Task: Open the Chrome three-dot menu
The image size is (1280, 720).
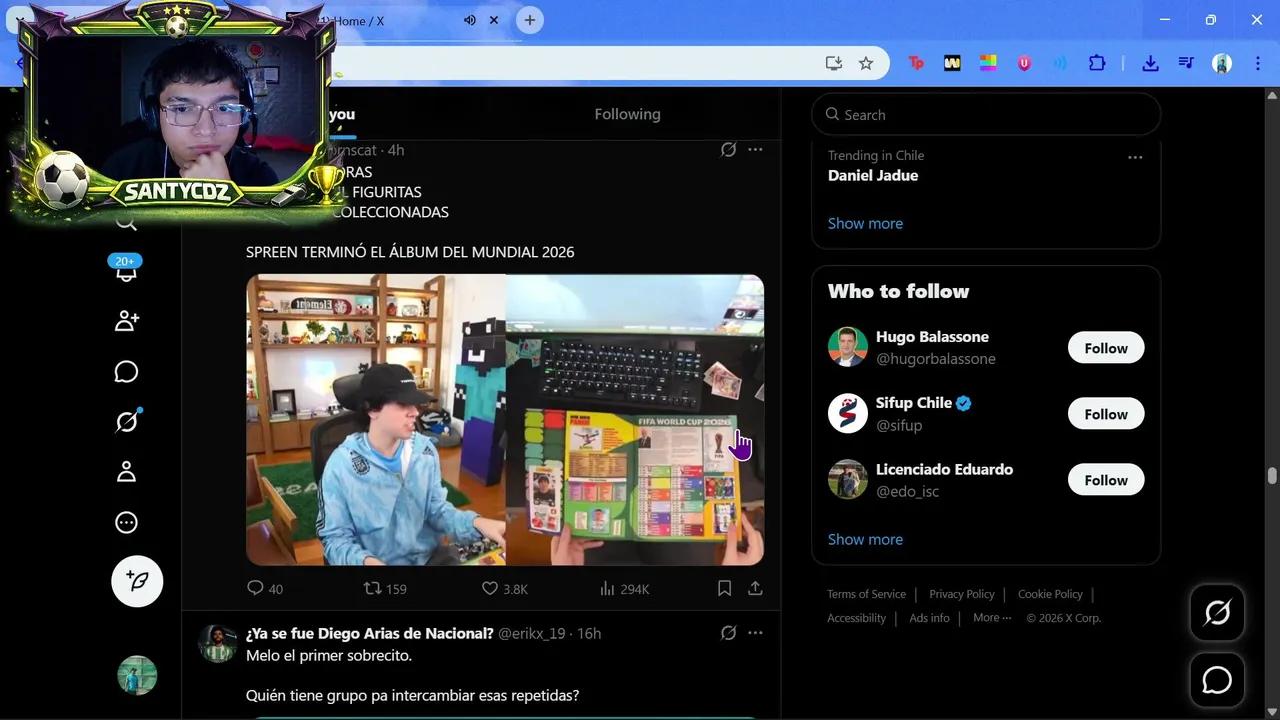Action: click(1258, 63)
